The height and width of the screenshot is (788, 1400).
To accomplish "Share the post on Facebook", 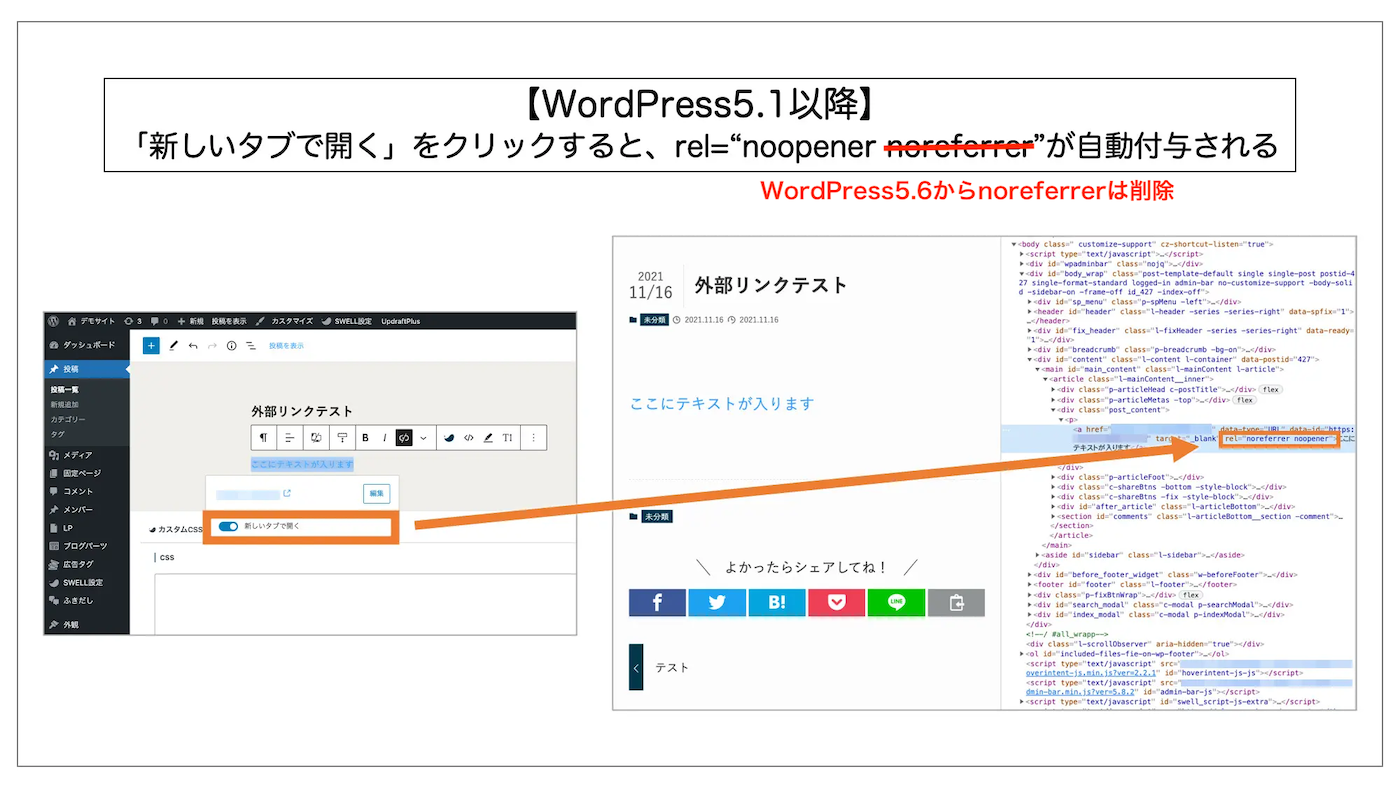I will coord(657,602).
